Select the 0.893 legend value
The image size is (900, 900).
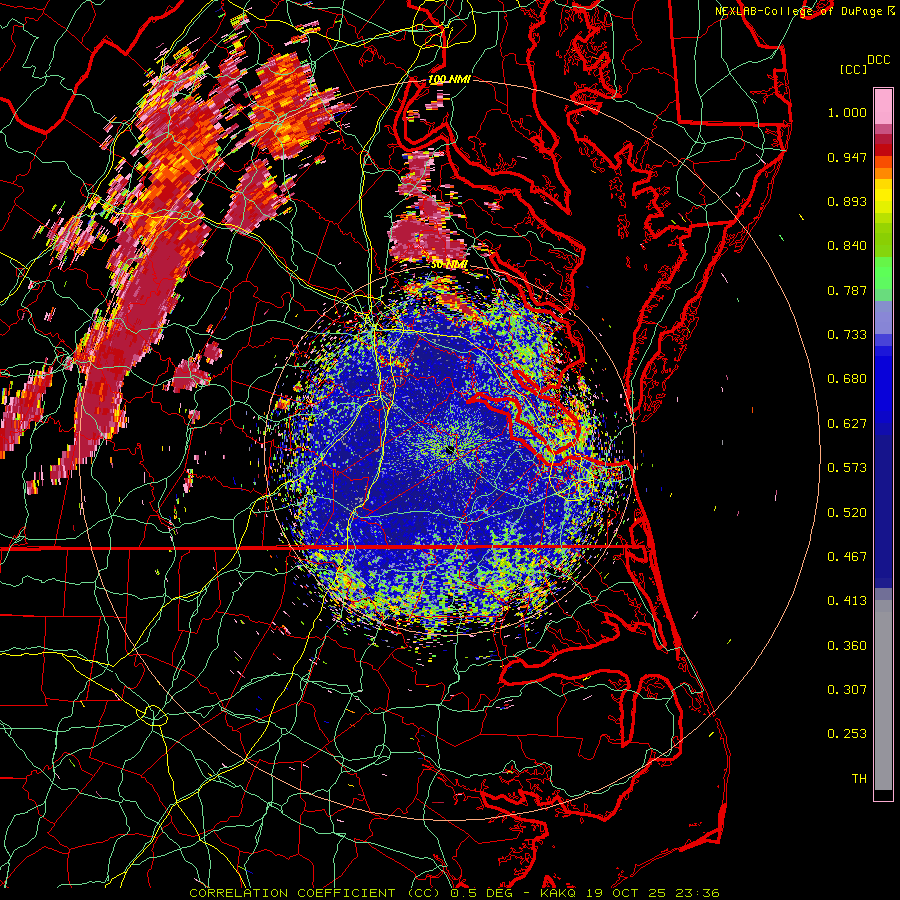coord(847,201)
